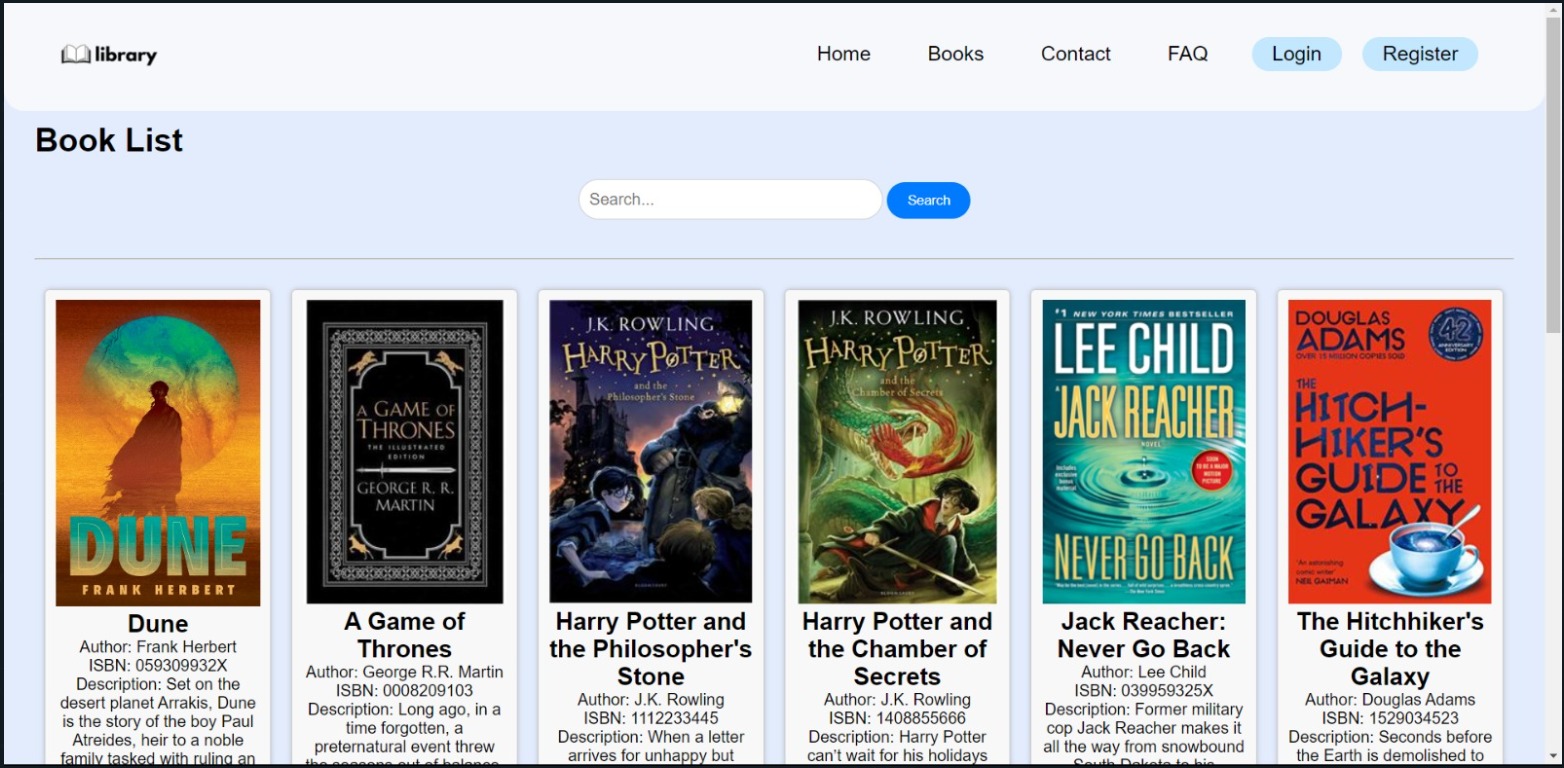
Task: Click "ISBN: 039959325X" text
Action: coord(1144,691)
